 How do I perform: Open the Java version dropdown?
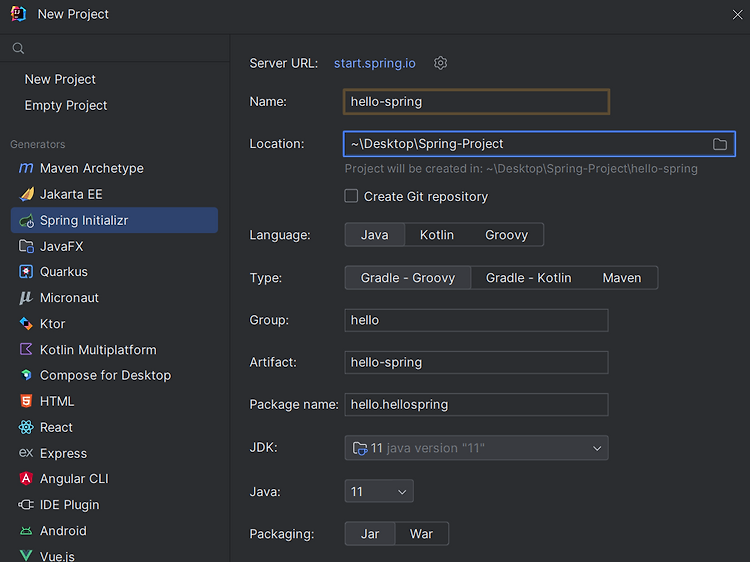pos(379,491)
